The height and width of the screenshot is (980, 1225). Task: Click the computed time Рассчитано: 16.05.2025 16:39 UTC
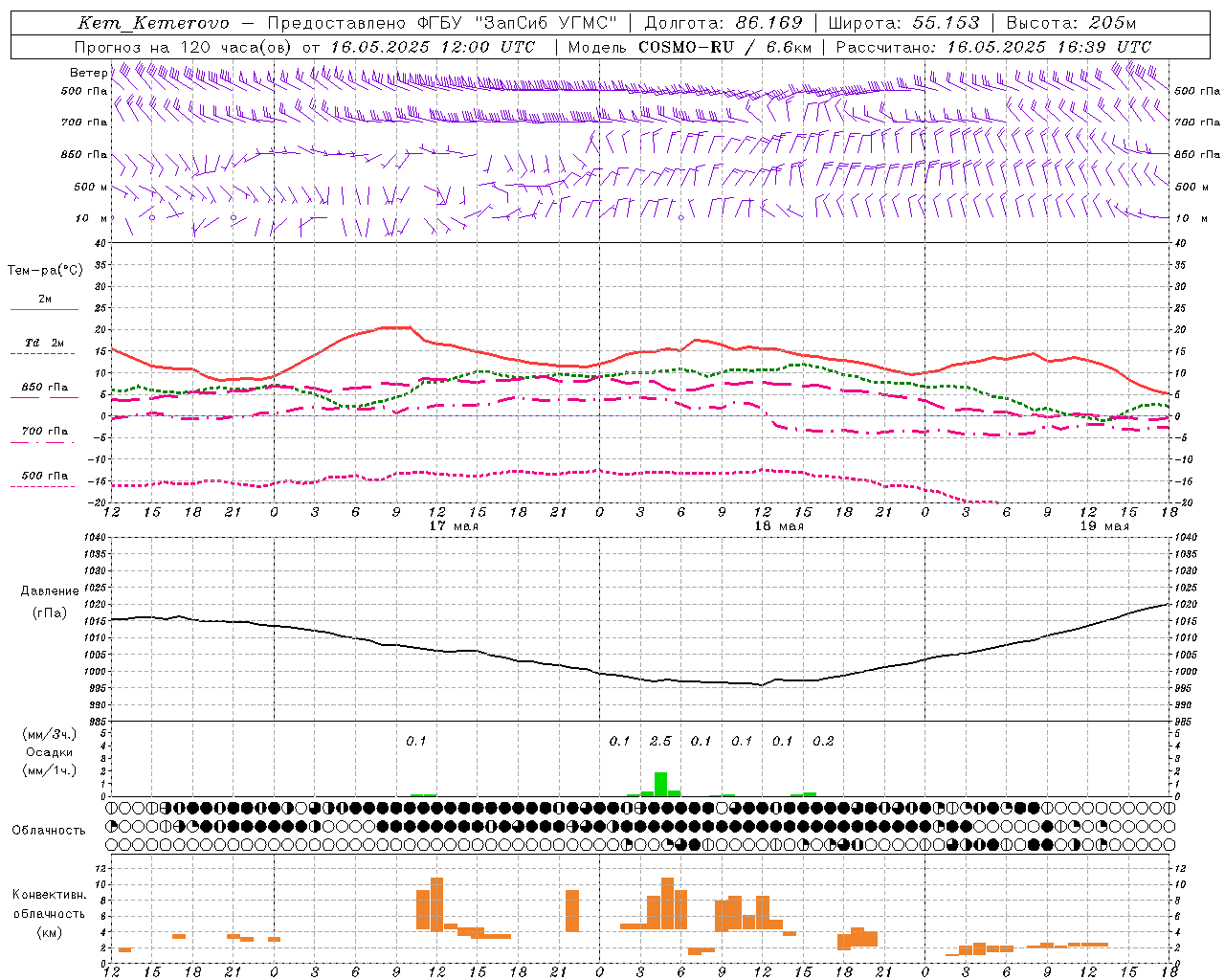tap(993, 47)
